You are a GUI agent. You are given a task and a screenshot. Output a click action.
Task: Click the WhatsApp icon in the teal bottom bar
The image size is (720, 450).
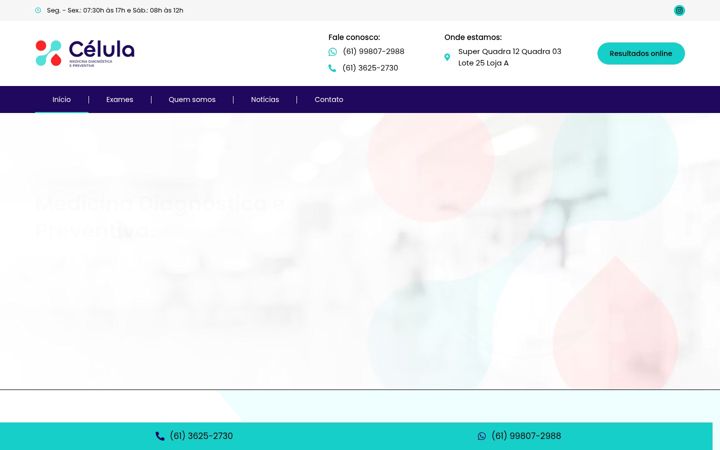[482, 436]
